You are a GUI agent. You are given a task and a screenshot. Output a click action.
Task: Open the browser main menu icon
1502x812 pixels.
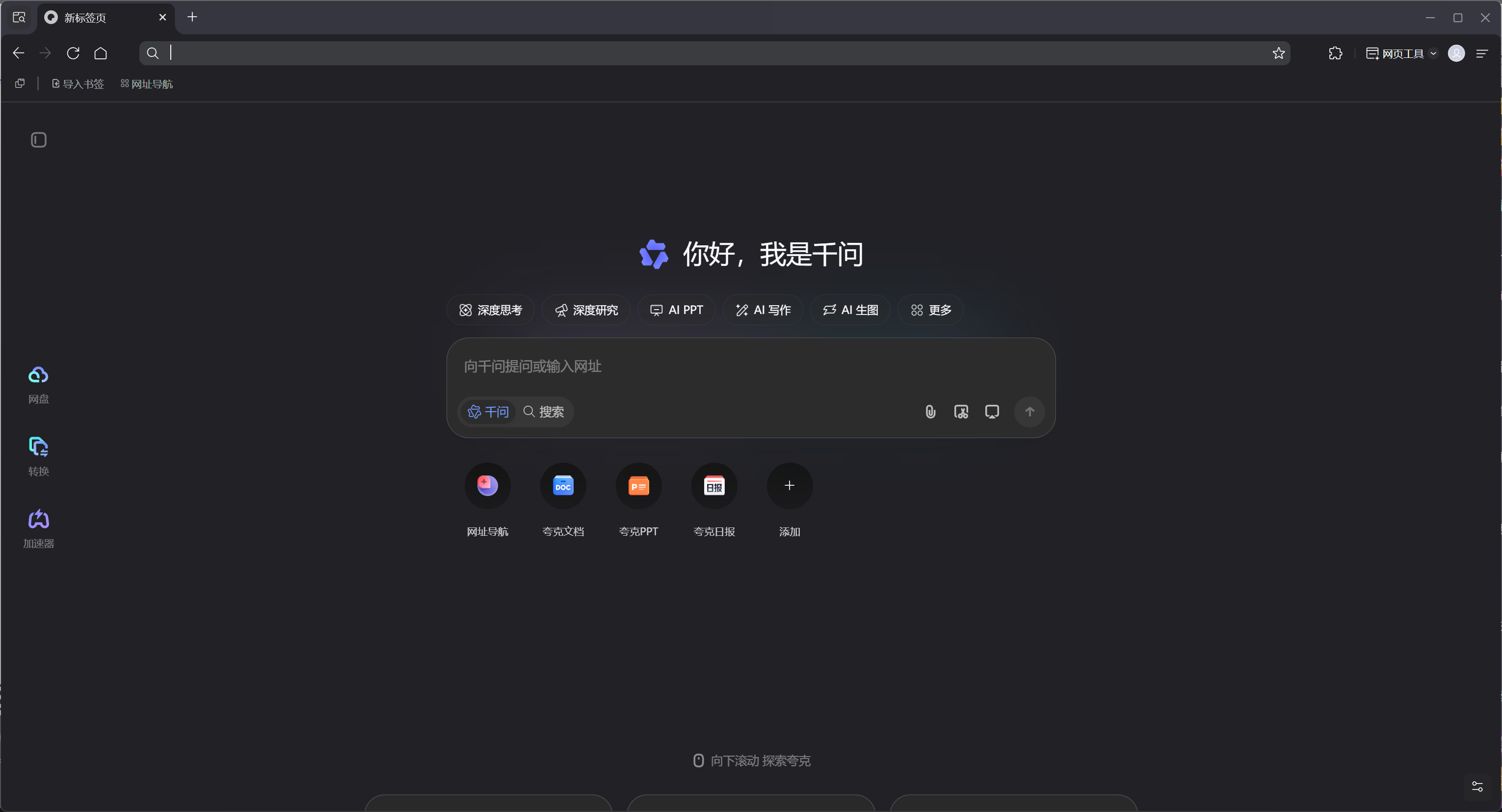point(1481,53)
